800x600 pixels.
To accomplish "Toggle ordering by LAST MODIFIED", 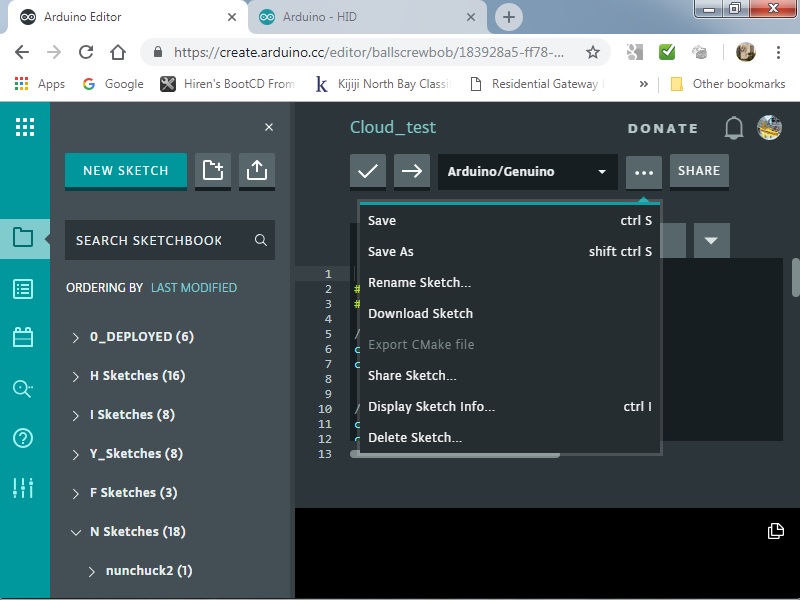I will [193, 287].
